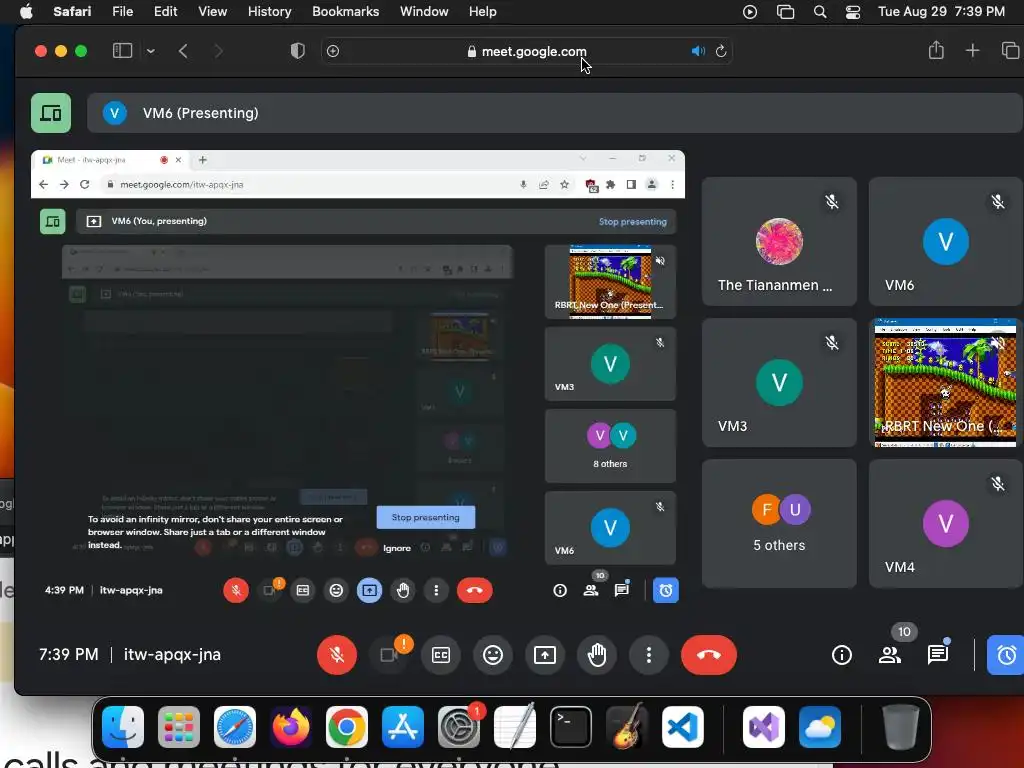Launch Firefox from the Dock
This screenshot has width=1024, height=768.
pyautogui.click(x=291, y=726)
